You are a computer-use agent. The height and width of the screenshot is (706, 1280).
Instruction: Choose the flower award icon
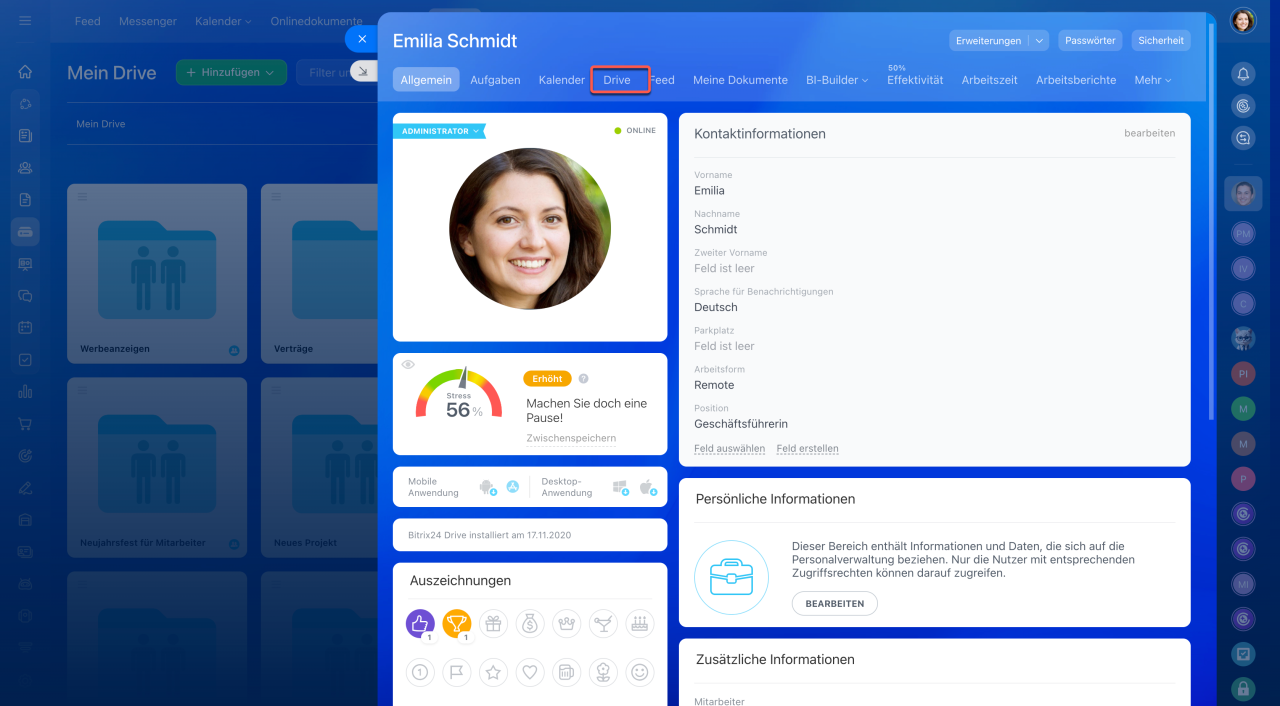pyautogui.click(x=603, y=672)
